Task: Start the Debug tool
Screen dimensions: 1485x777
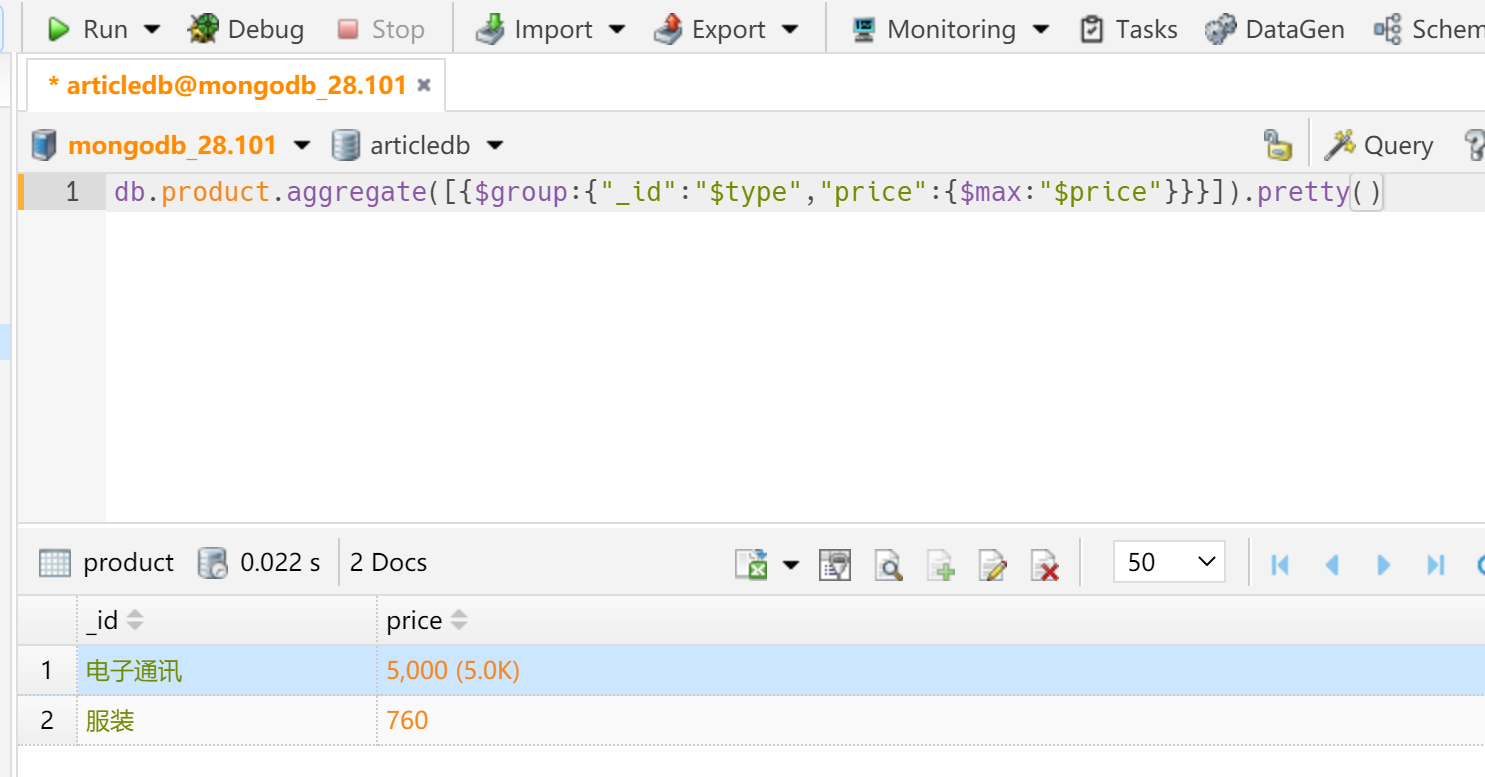Action: click(x=246, y=30)
